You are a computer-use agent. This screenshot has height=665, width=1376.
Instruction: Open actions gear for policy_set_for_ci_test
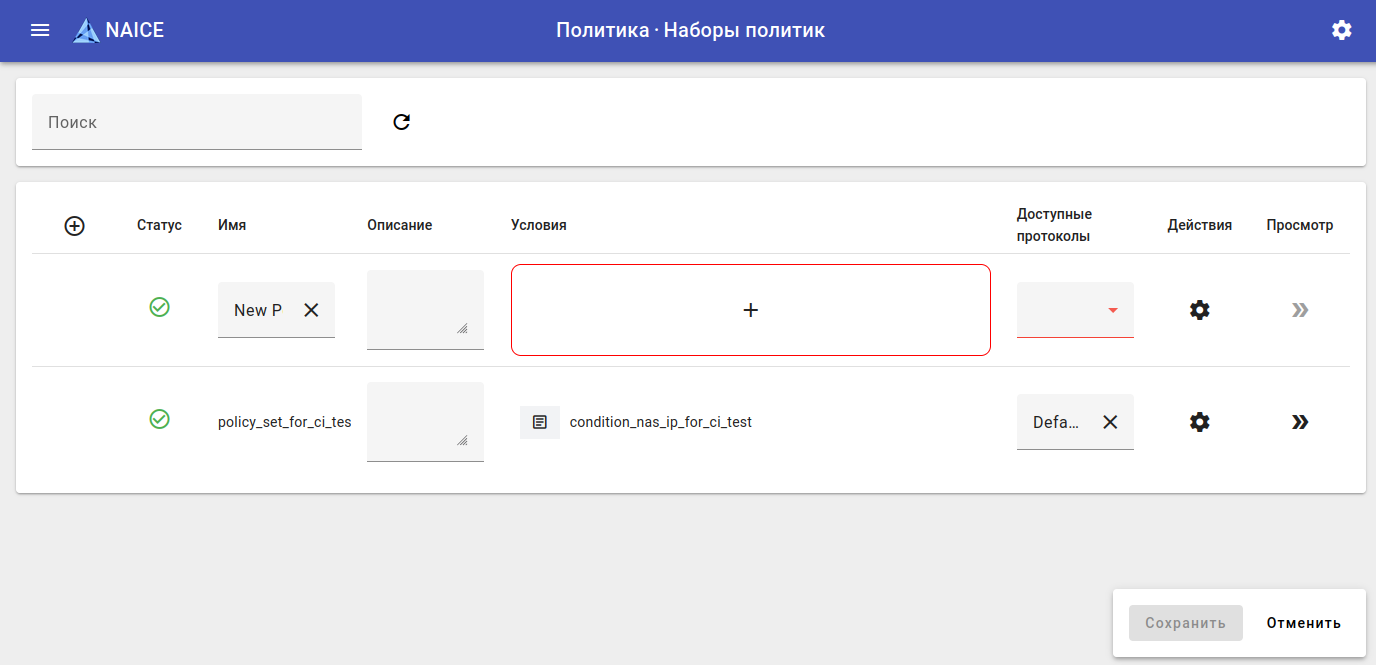click(x=1199, y=422)
